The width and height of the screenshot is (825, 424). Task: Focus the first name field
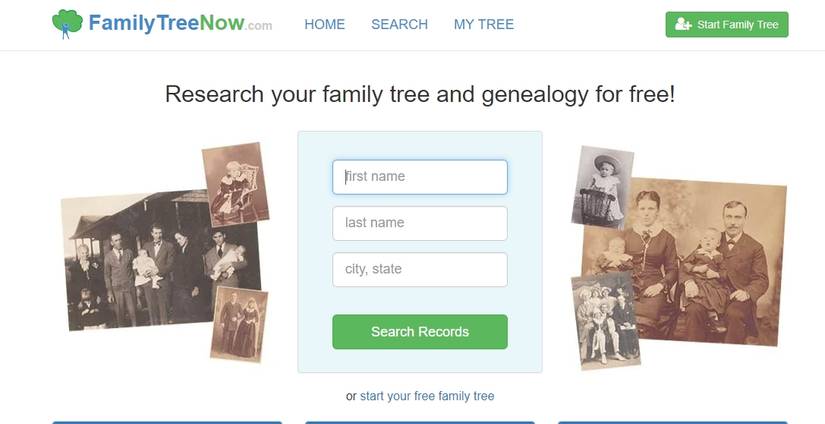coord(419,177)
